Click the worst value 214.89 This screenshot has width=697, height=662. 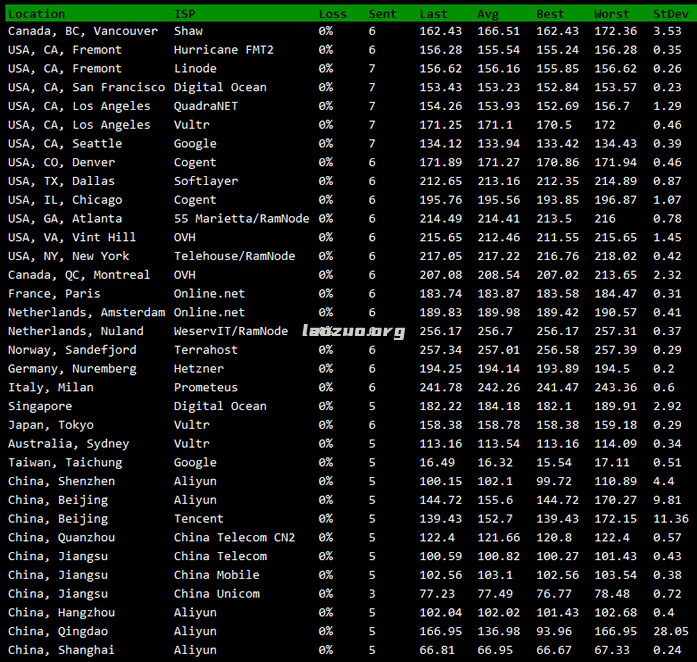click(616, 181)
